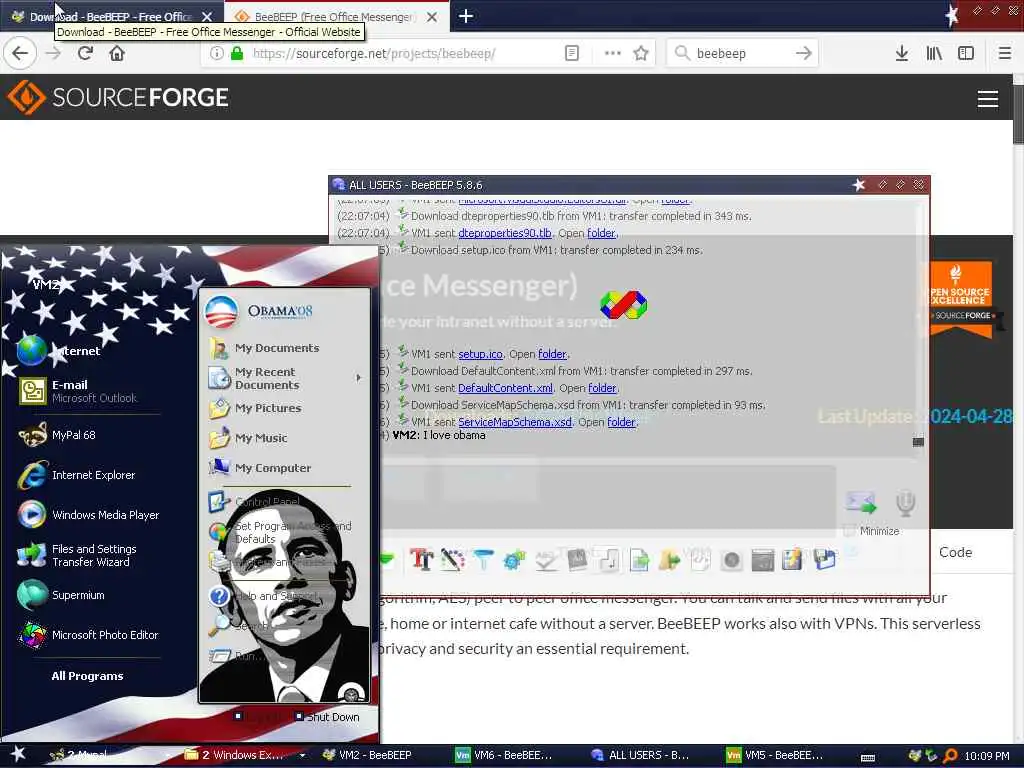Viewport: 1024px width, 768px height.
Task: Launch Supermium from Start menu
Action: (77, 595)
